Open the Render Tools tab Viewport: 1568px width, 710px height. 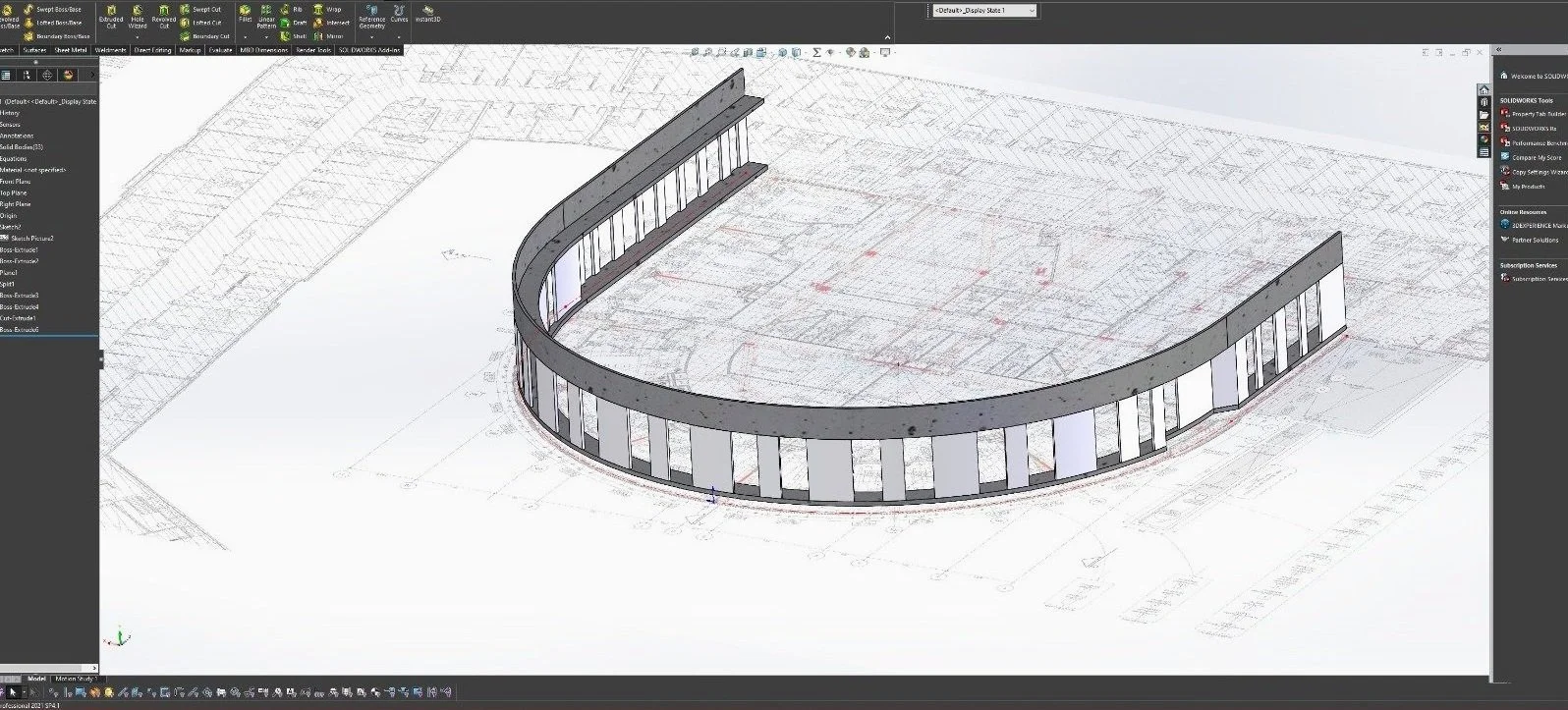click(x=313, y=50)
